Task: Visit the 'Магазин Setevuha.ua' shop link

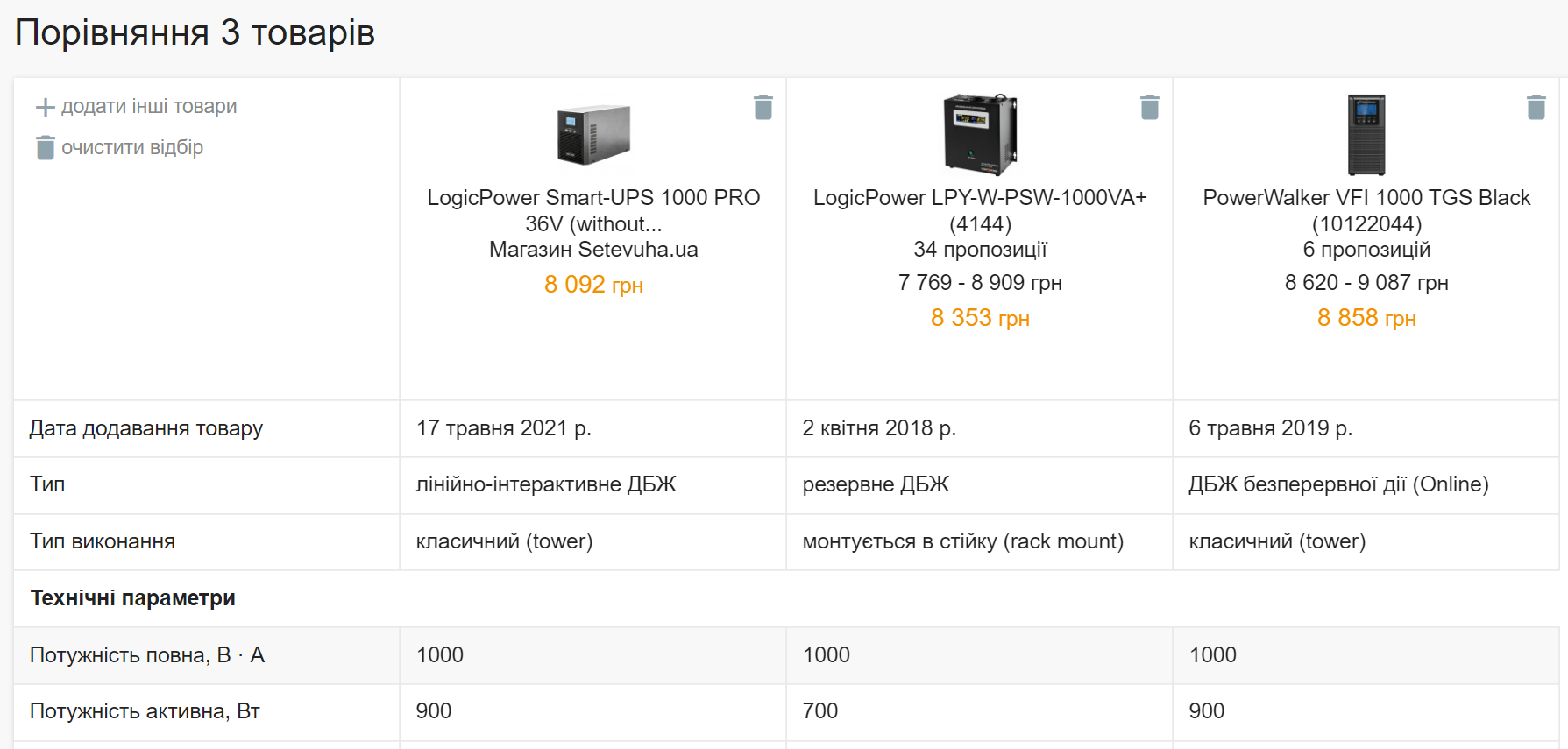Action: (x=593, y=250)
